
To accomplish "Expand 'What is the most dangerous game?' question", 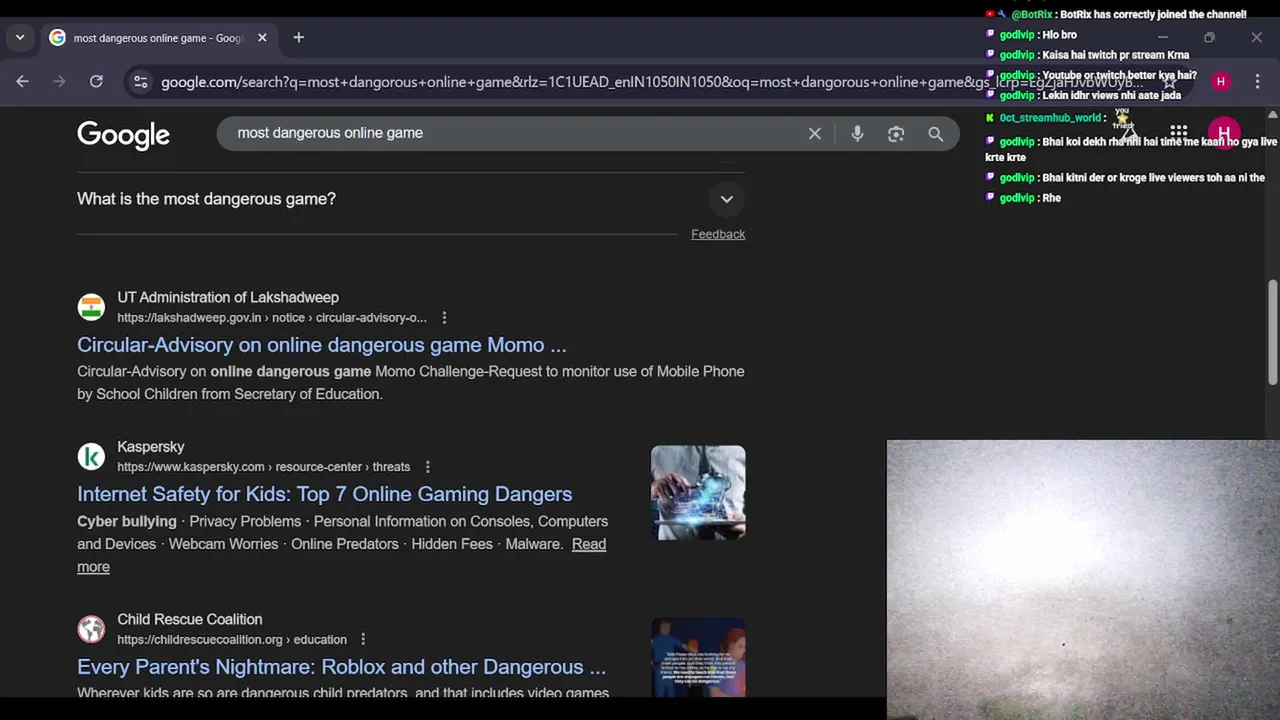I will 411,199.
